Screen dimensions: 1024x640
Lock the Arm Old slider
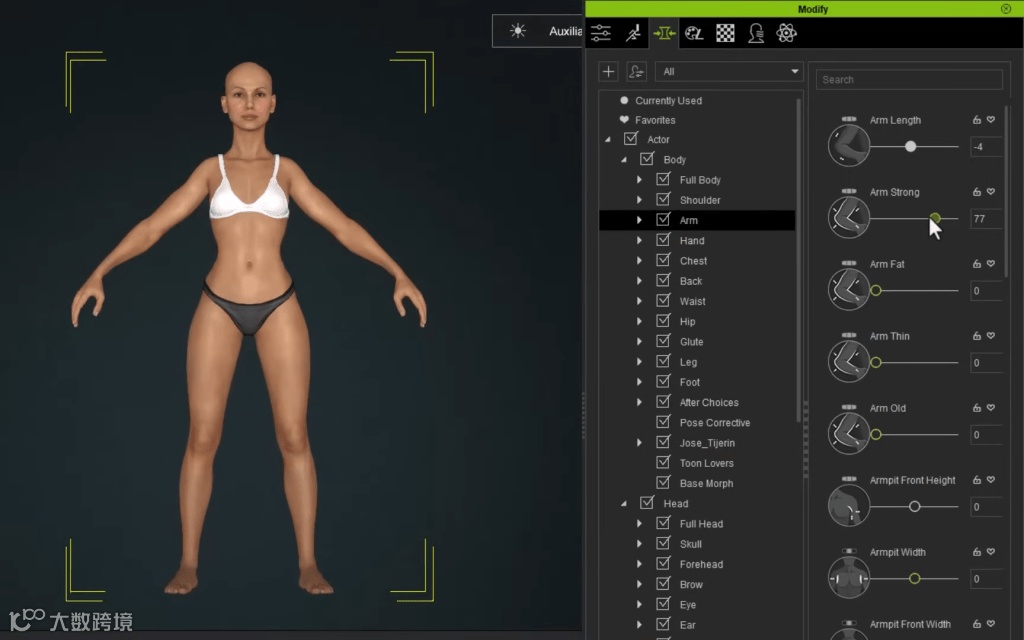[976, 408]
